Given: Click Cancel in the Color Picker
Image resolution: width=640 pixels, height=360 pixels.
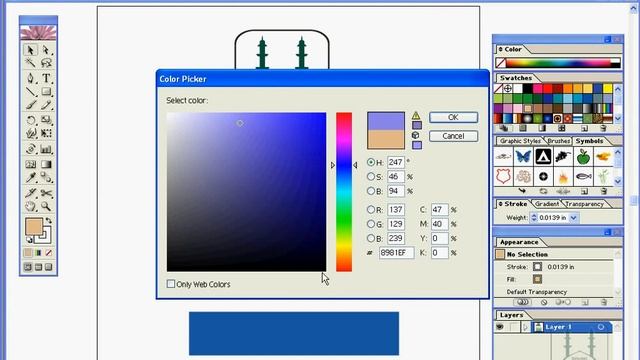Looking at the screenshot, I should pyautogui.click(x=453, y=136).
